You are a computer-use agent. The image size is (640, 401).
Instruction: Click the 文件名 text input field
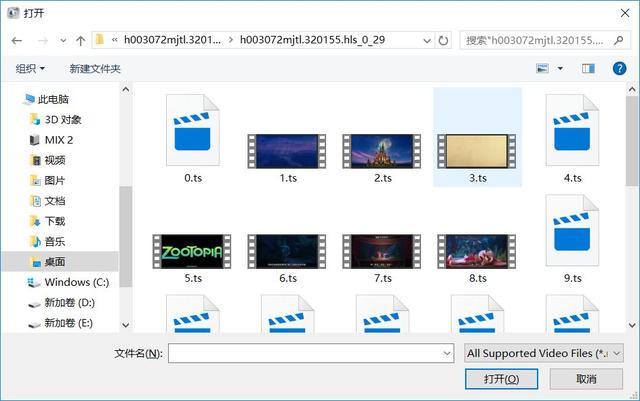(311, 353)
